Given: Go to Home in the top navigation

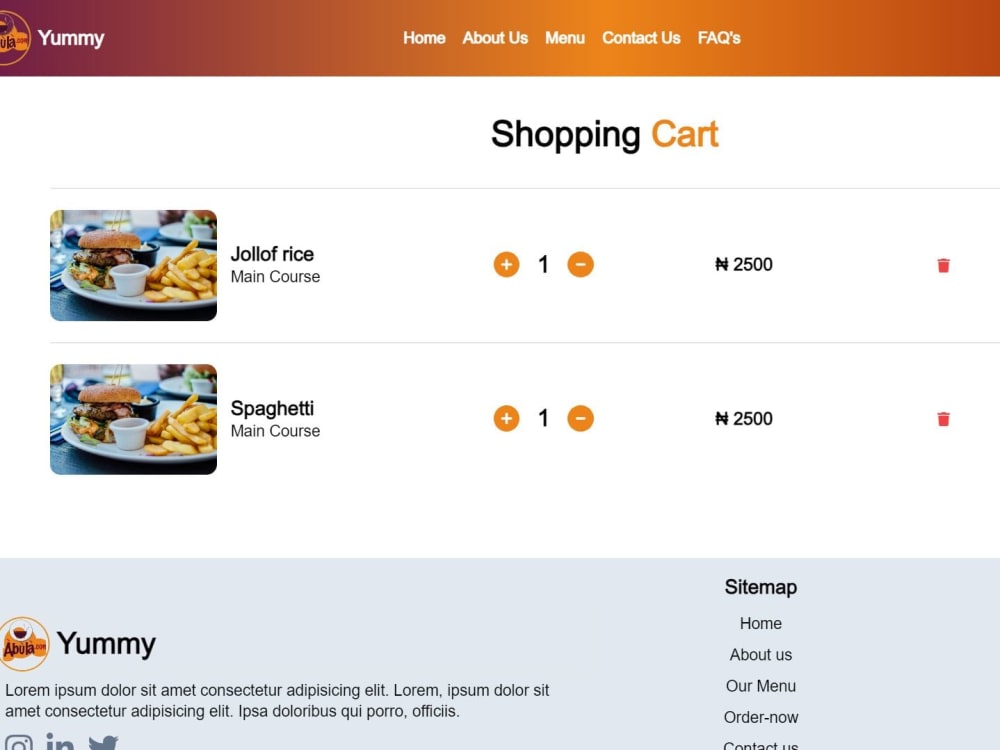Looking at the screenshot, I should [x=424, y=38].
